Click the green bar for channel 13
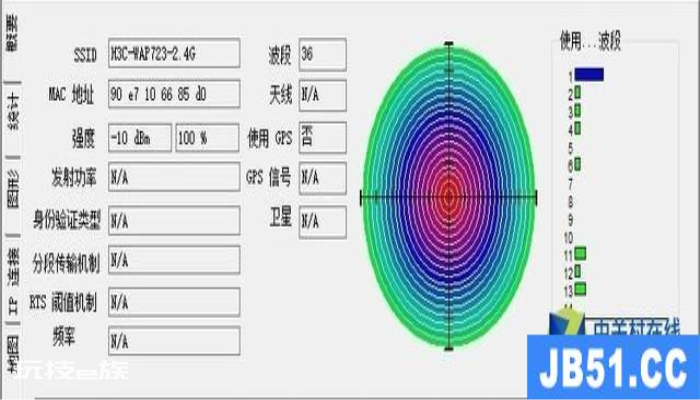 point(580,289)
